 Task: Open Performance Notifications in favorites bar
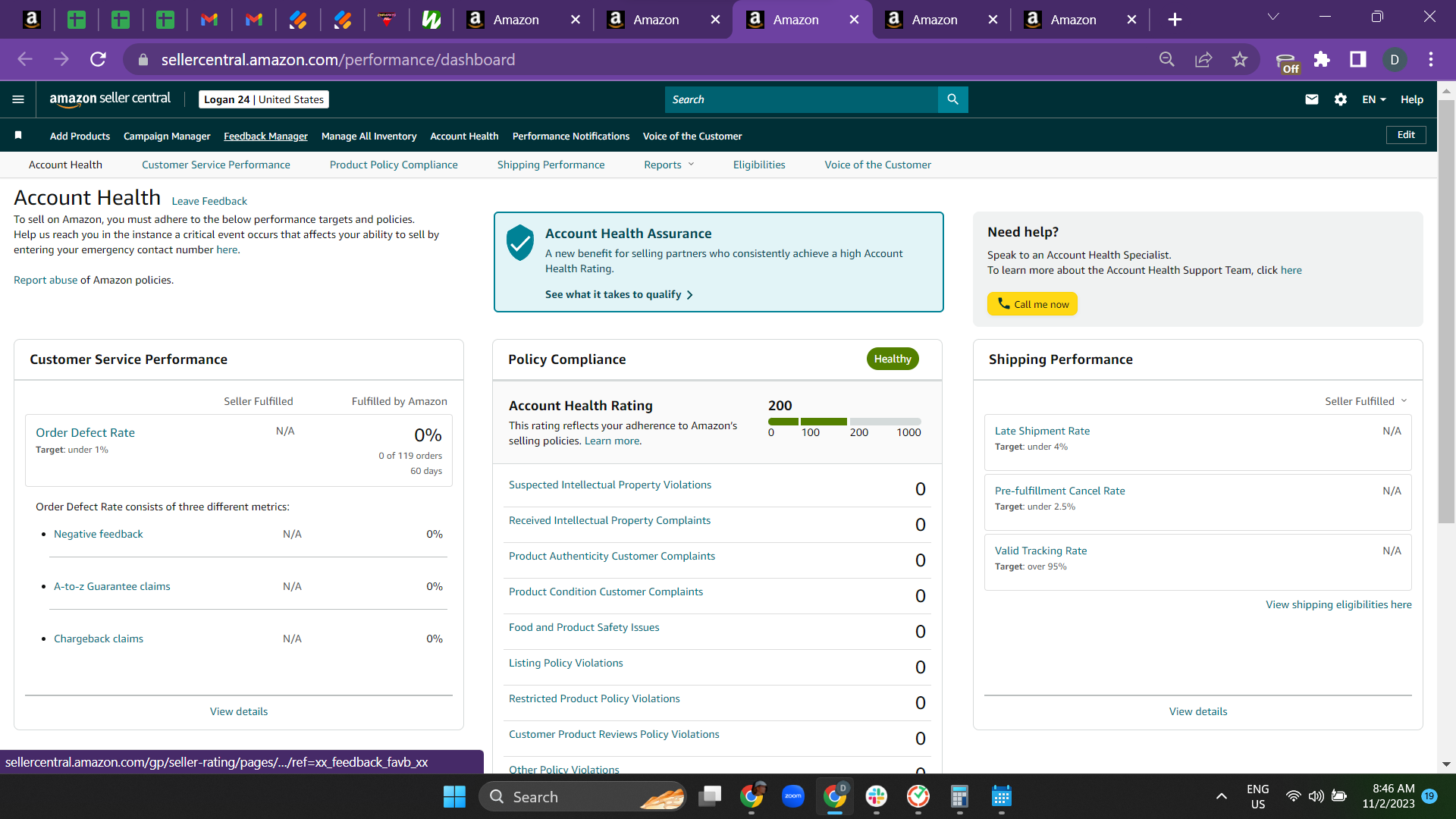tap(571, 136)
